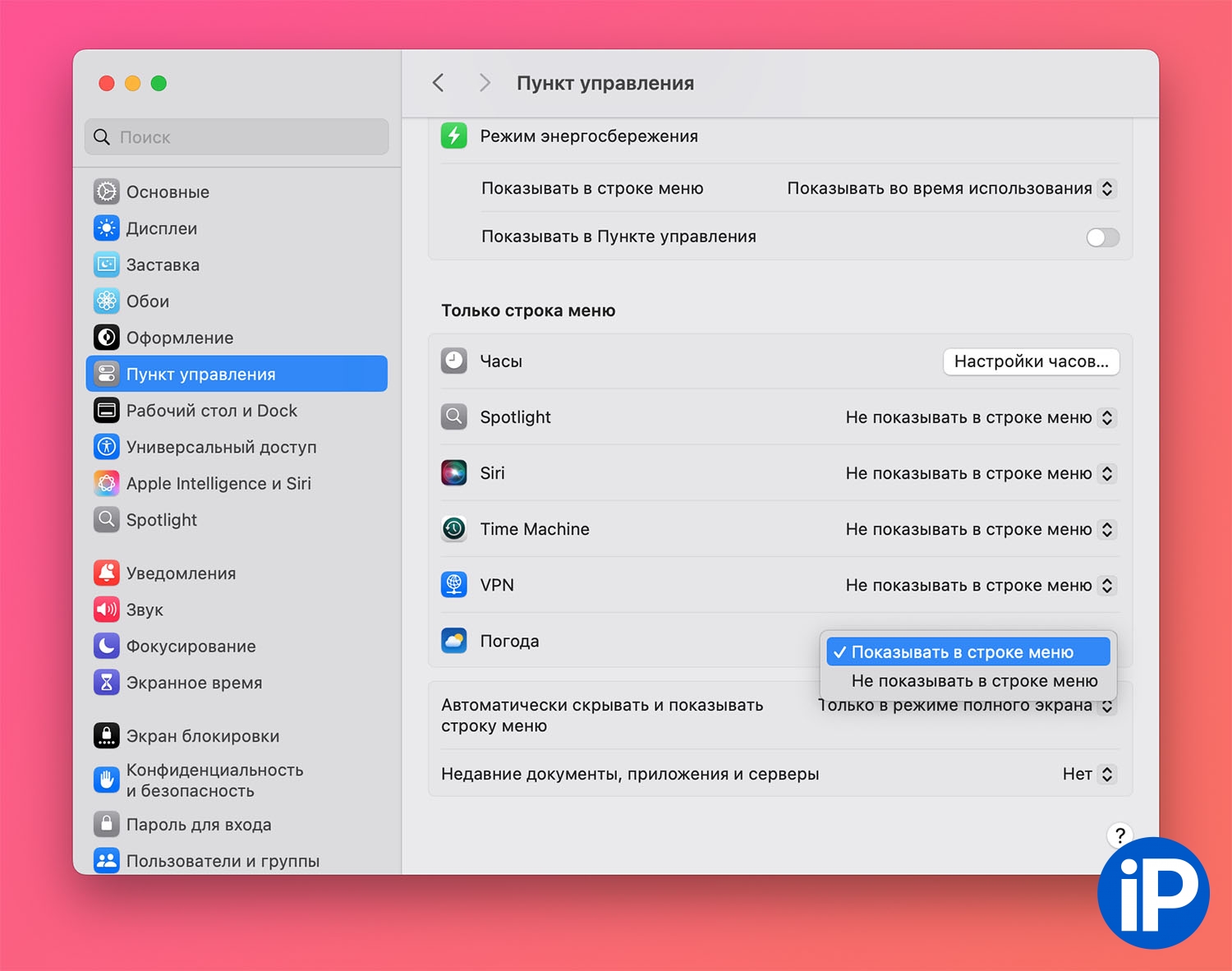
Task: Select the checked Показывать в строке меню item
Action: [x=968, y=652]
